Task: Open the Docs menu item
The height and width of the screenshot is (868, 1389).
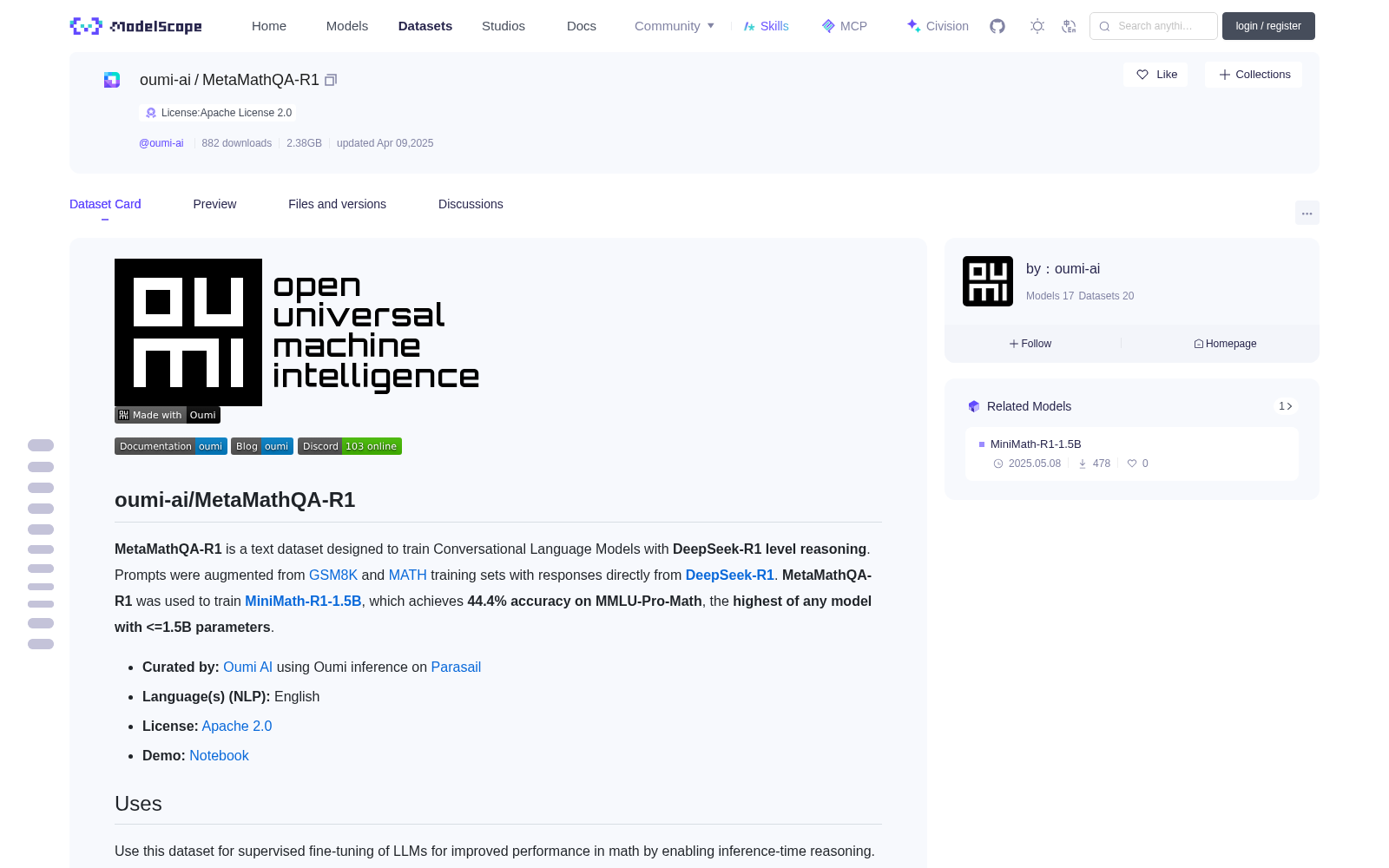Action: tap(582, 26)
